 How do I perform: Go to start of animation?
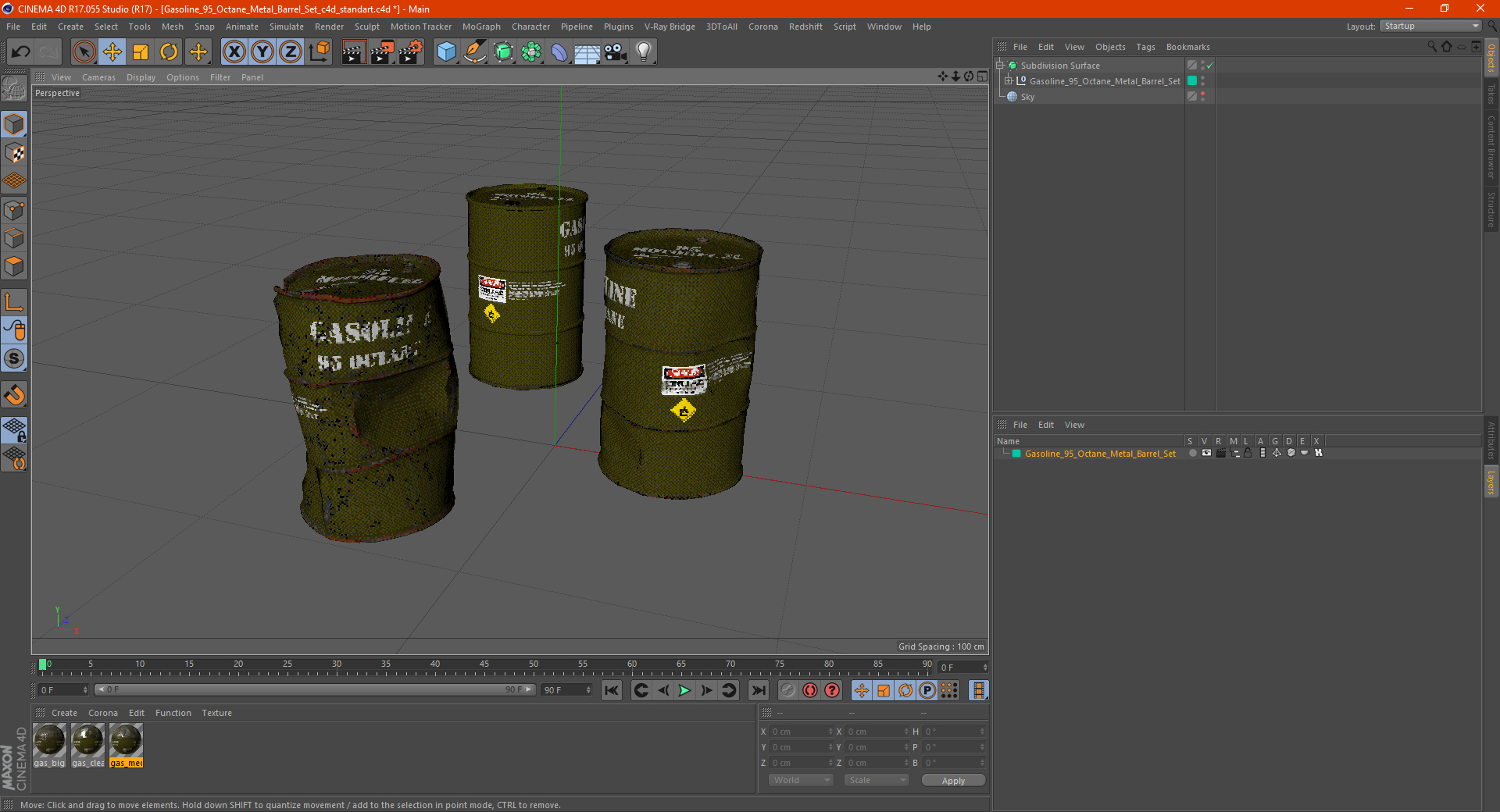(612, 690)
